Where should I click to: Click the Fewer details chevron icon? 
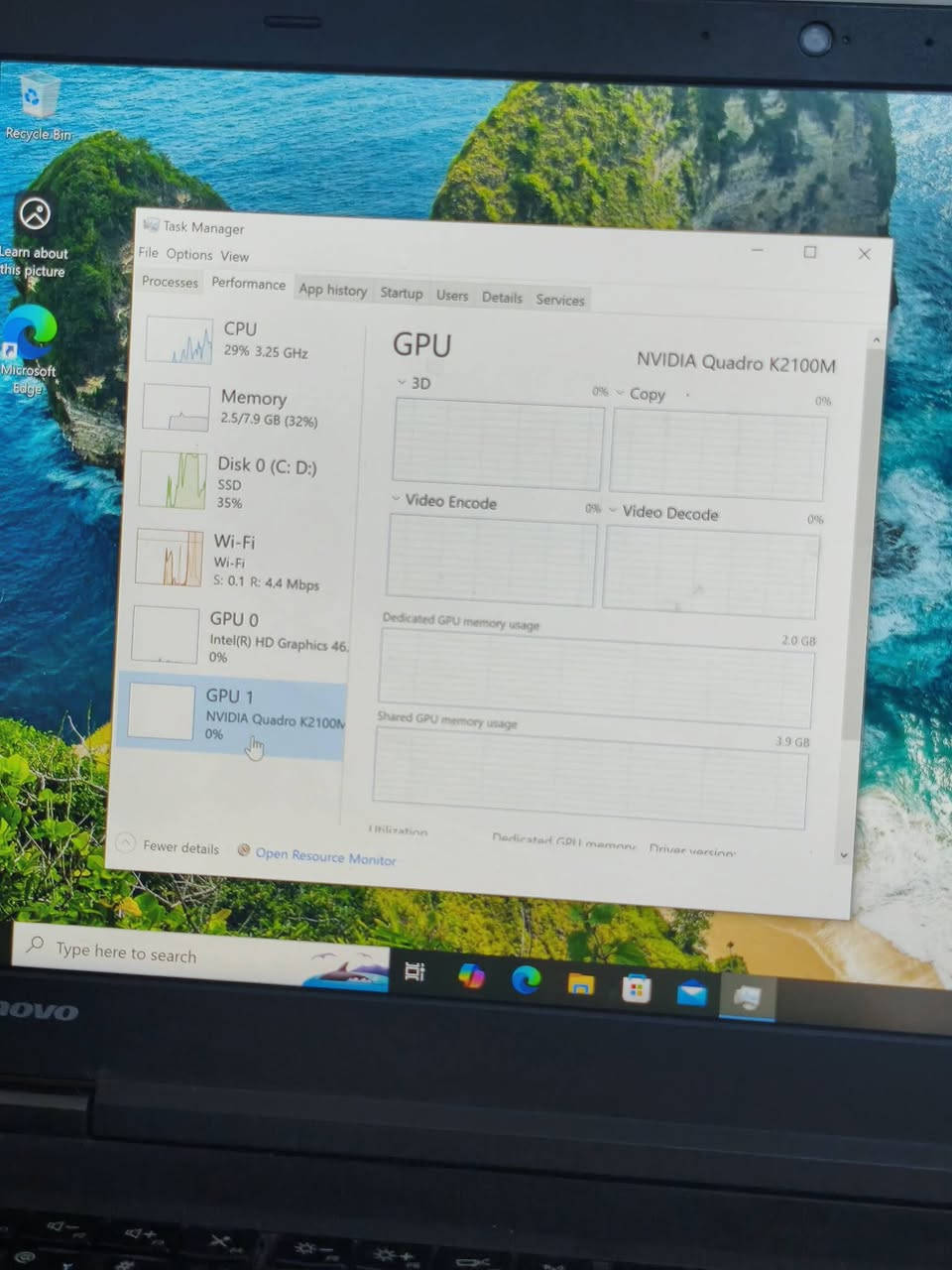pos(126,844)
